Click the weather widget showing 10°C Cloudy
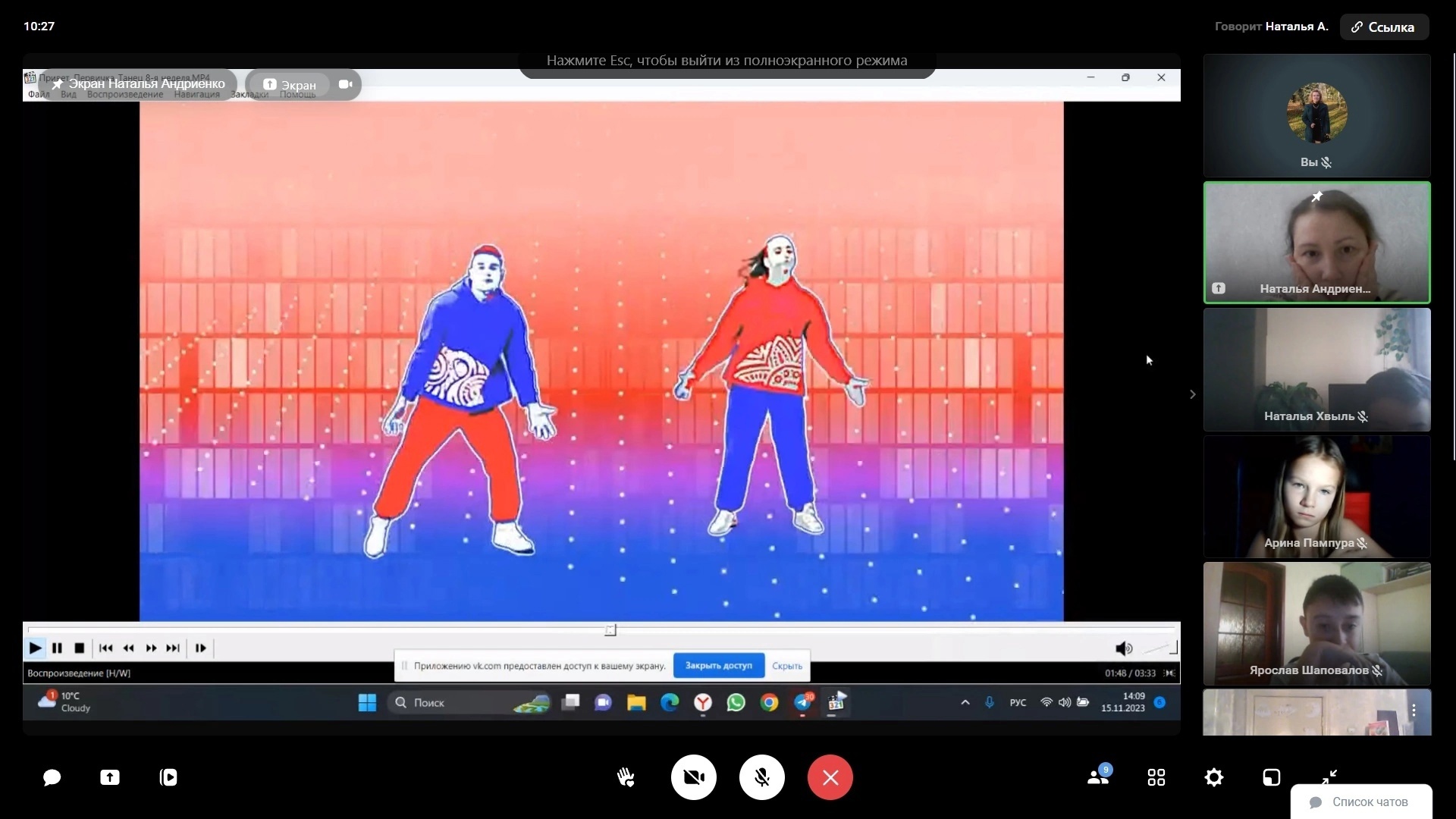The width and height of the screenshot is (1456, 819). (x=65, y=701)
